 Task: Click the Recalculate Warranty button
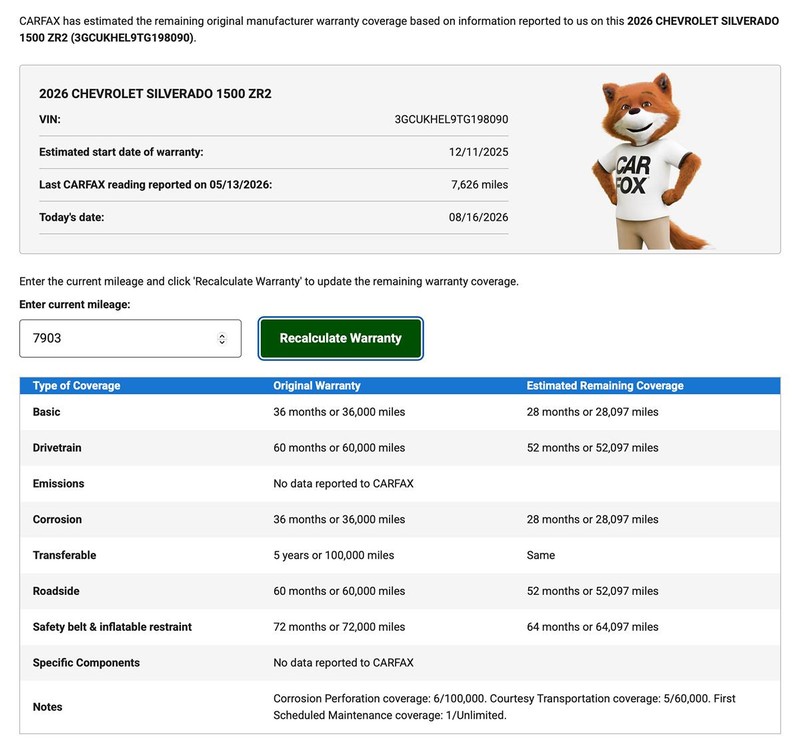[340, 338]
